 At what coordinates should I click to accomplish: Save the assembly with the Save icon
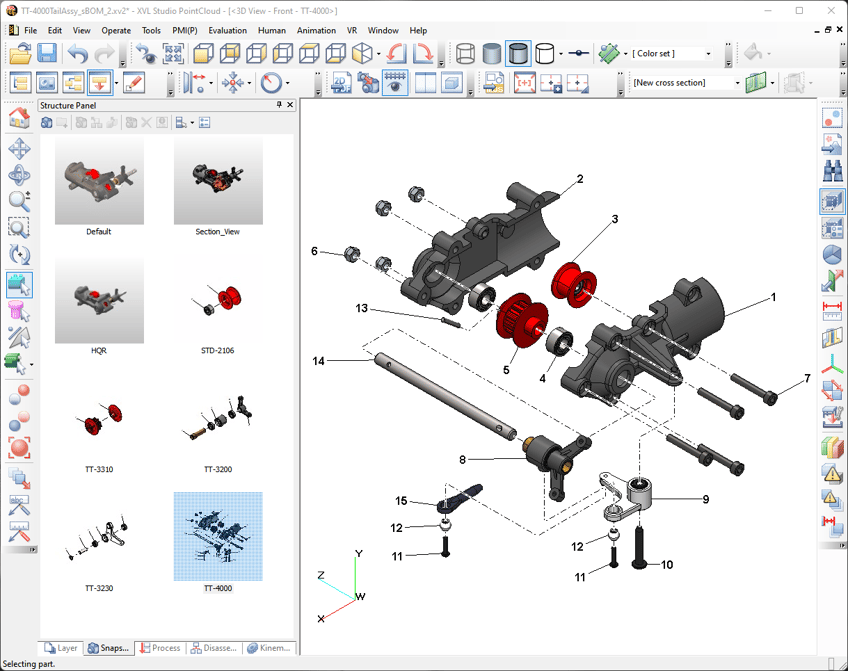(x=47, y=54)
